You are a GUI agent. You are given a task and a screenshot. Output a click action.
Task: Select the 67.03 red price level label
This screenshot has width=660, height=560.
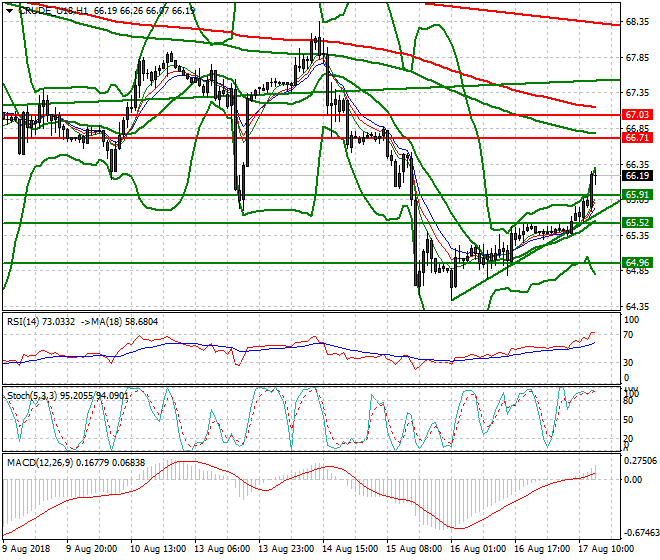[x=637, y=115]
